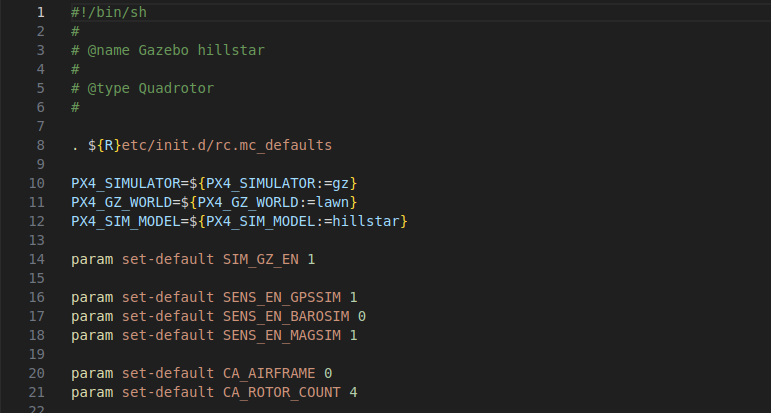Image resolution: width=771 pixels, height=413 pixels.
Task: Click the parameter 'SENS_EN_GPSSIM'
Action: [282, 297]
